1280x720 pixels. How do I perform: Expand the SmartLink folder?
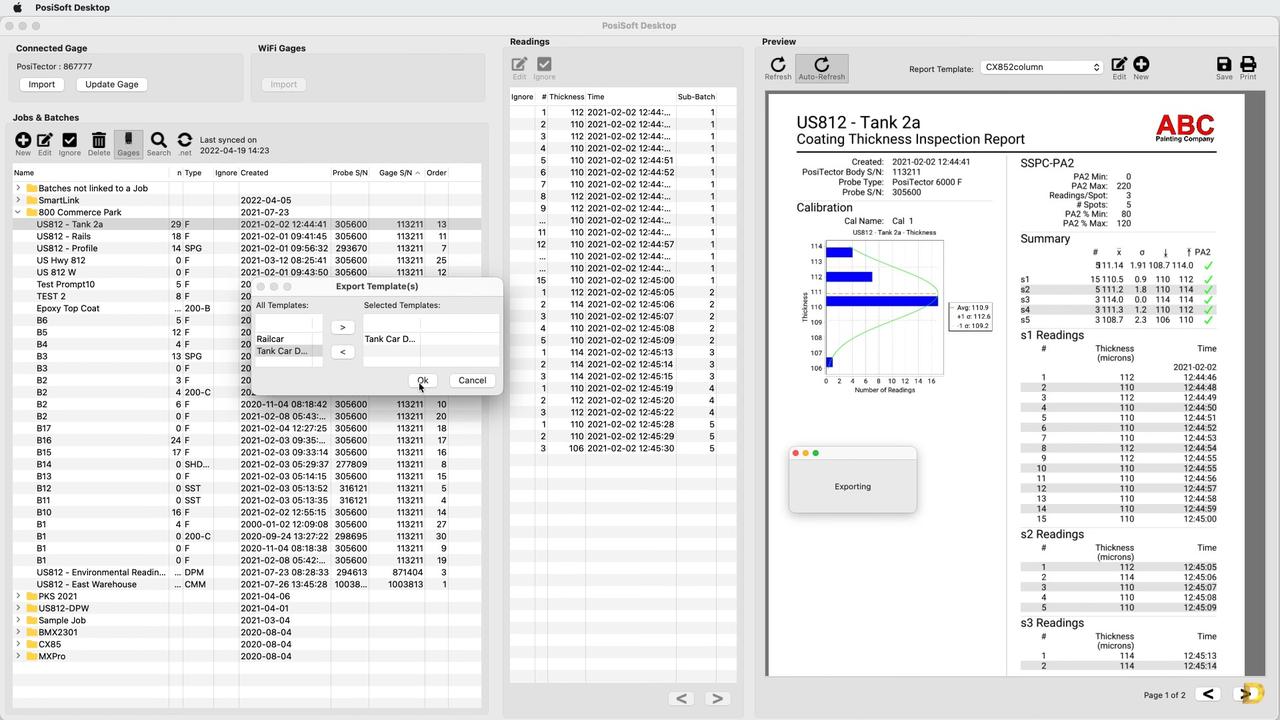click(18, 200)
